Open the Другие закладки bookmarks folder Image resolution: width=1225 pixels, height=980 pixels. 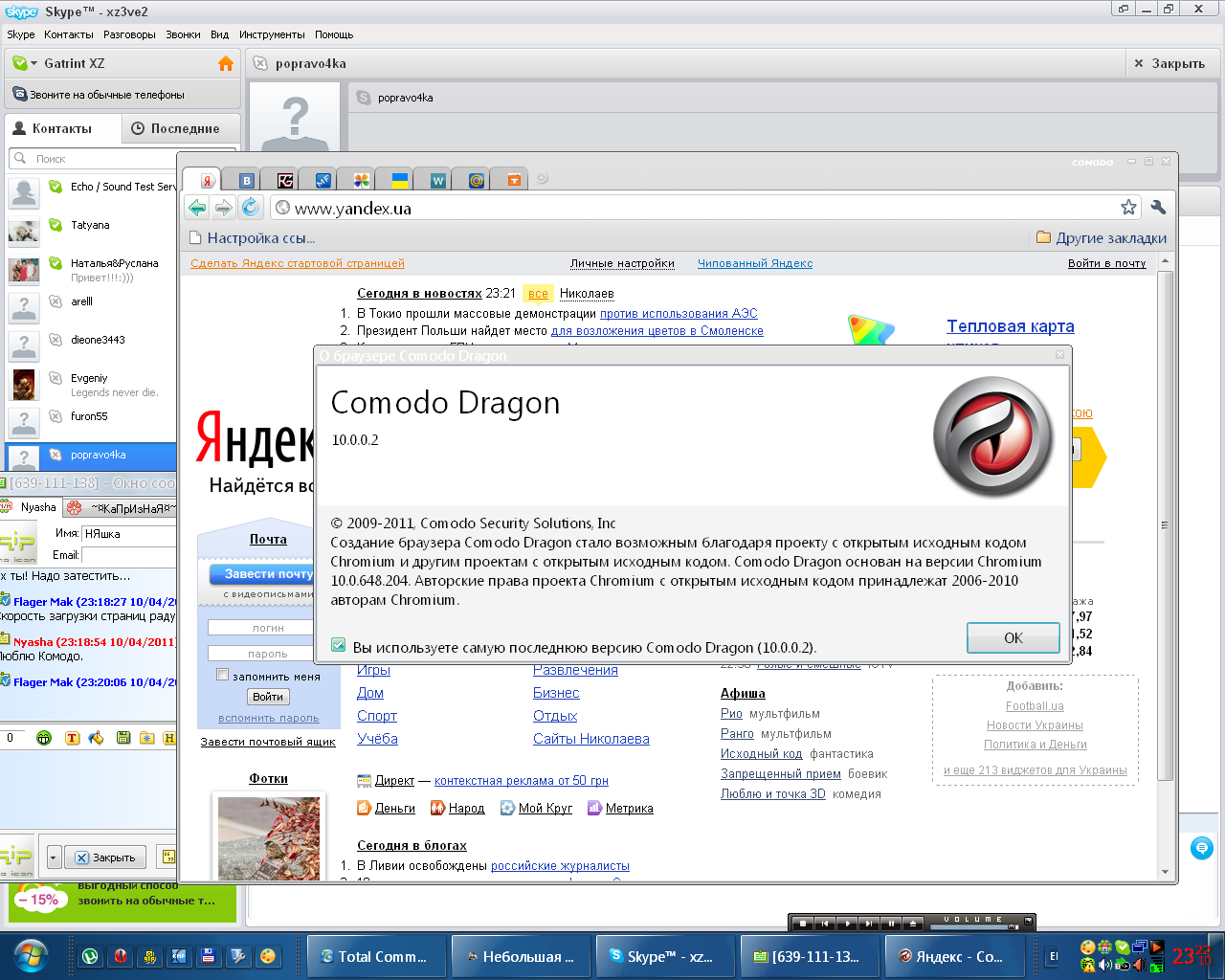pyautogui.click(x=1102, y=238)
